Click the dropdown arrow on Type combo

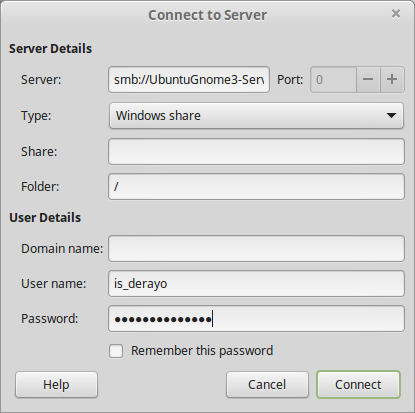pyautogui.click(x=391, y=116)
